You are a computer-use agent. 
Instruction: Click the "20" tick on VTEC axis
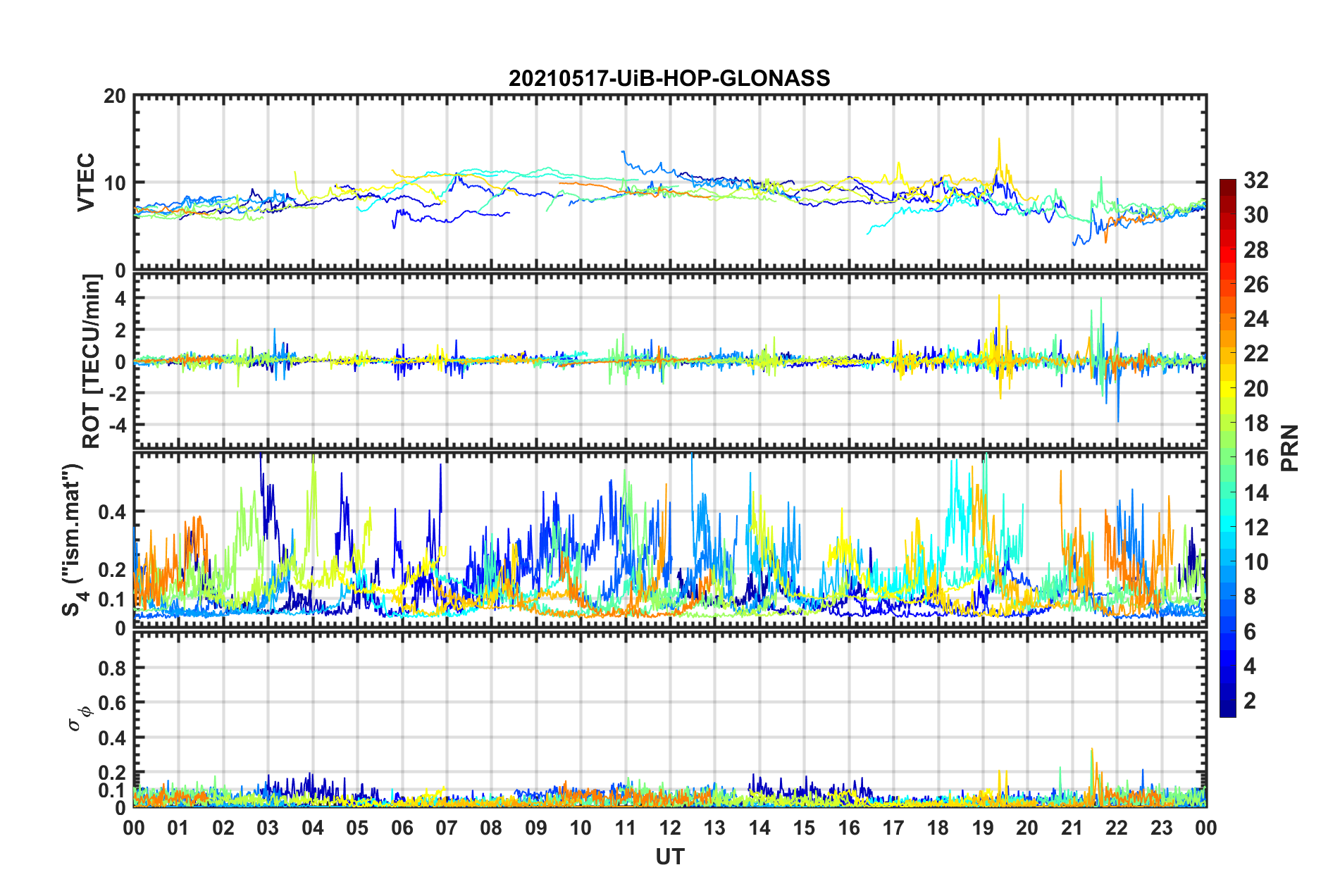(x=115, y=97)
